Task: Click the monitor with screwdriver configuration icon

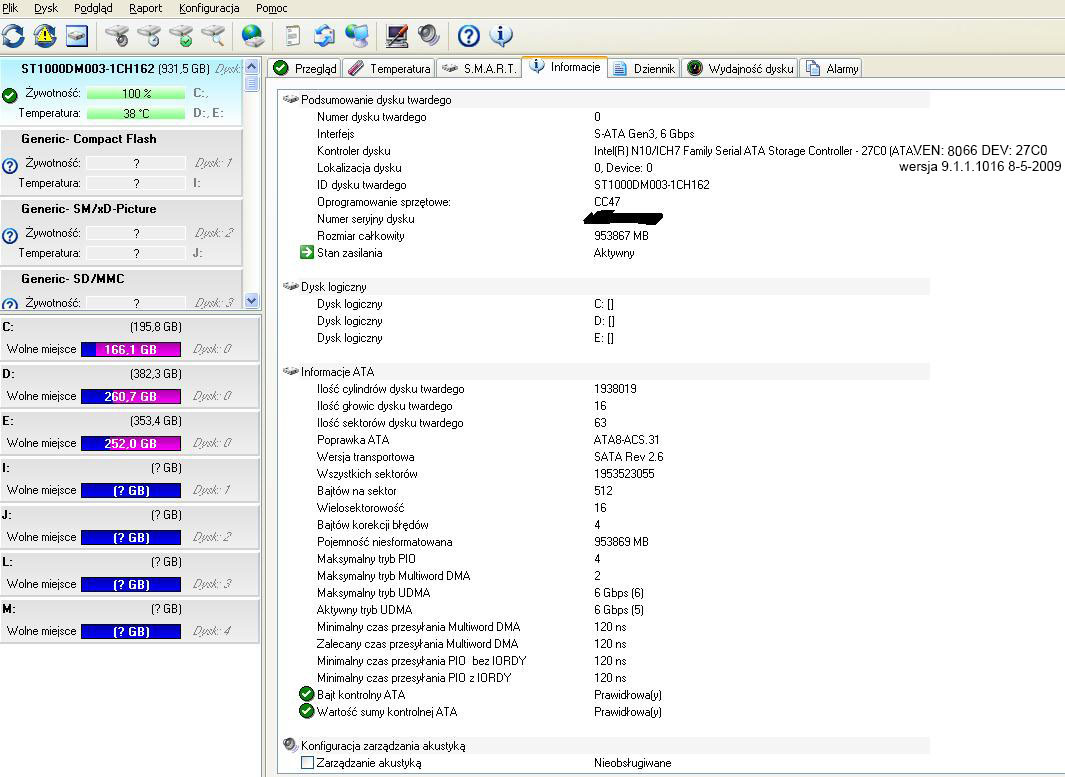Action: pyautogui.click(x=397, y=36)
